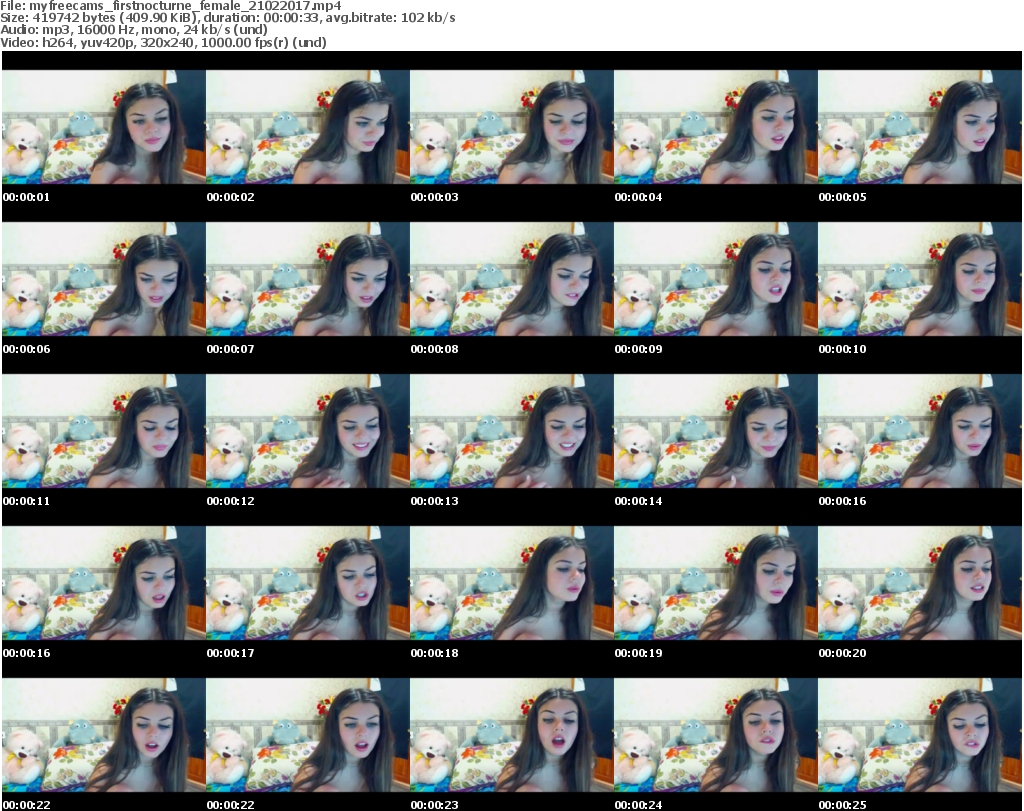Click the timestamp label '00:00:17'
This screenshot has width=1024, height=811.
pyautogui.click(x=231, y=654)
